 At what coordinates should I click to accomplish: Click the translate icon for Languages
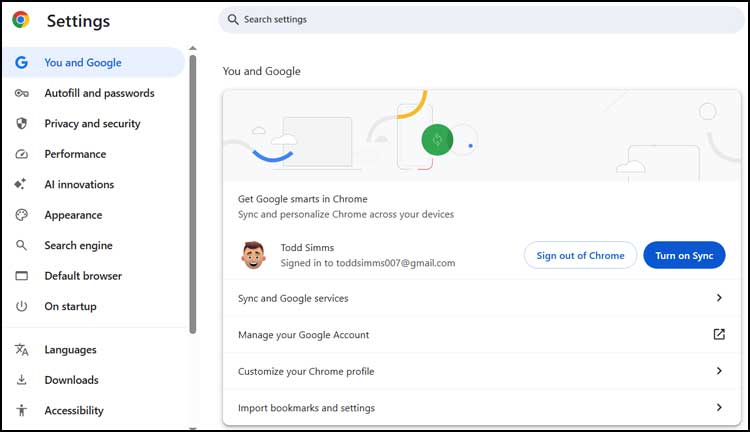(x=22, y=350)
